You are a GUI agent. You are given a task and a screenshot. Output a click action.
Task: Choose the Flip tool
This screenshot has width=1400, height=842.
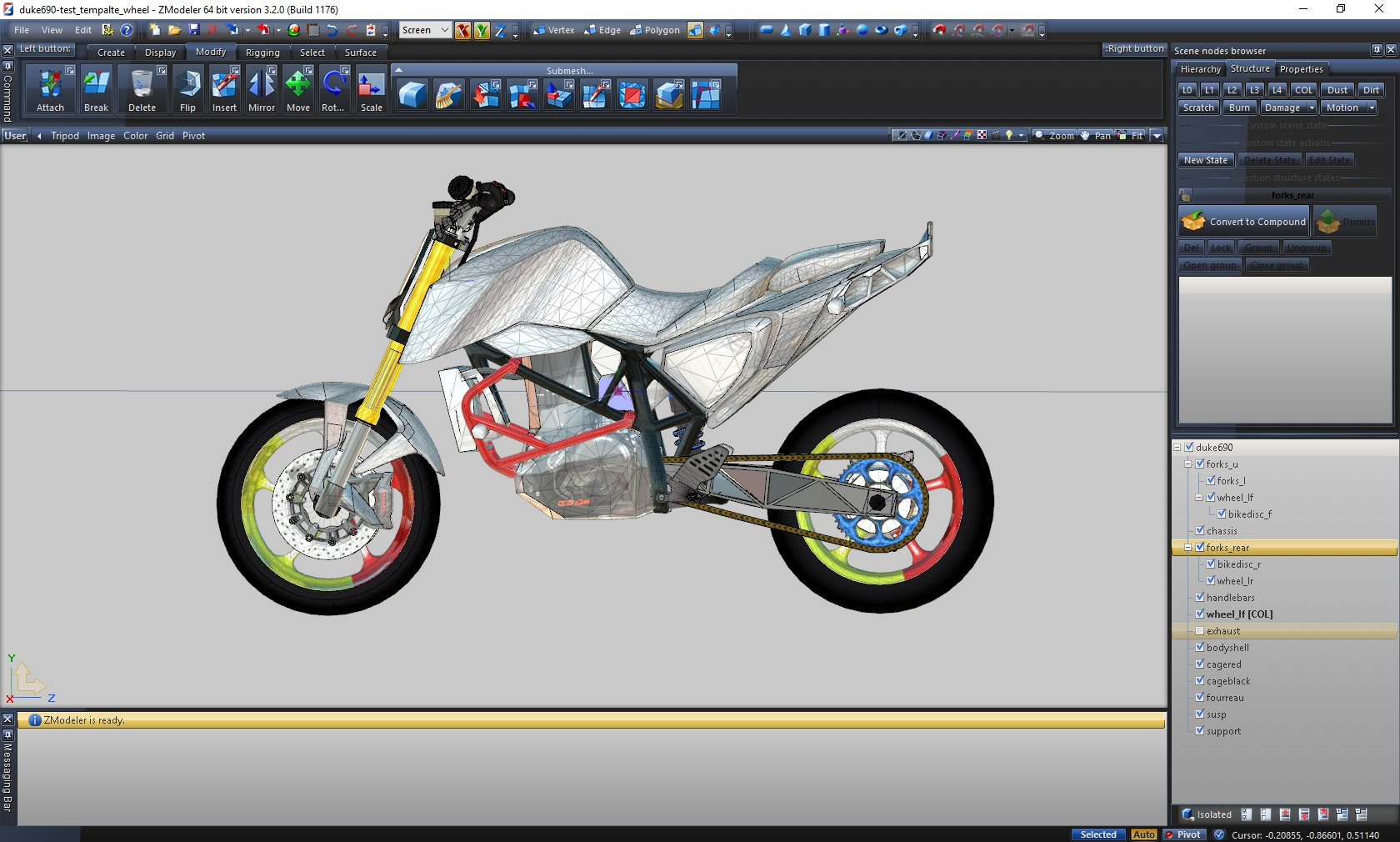188,84
